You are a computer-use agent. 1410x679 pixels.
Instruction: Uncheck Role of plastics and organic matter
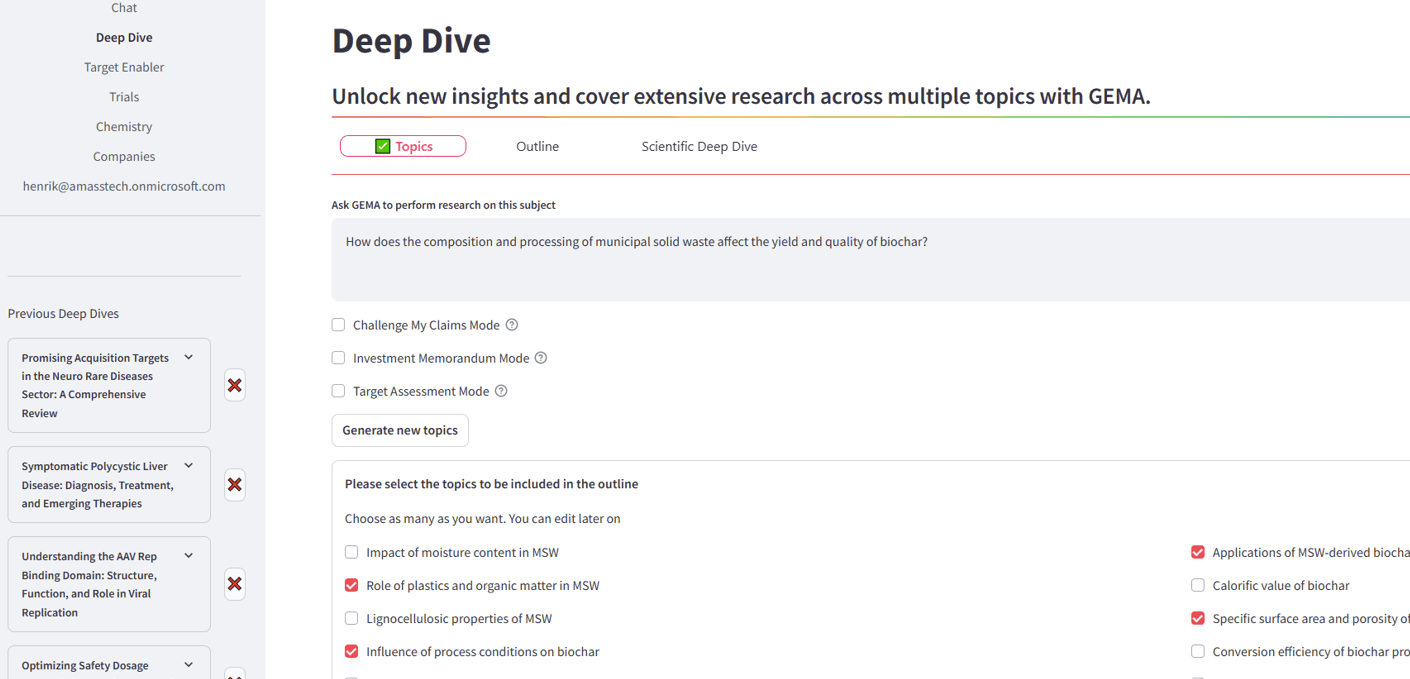(x=351, y=585)
